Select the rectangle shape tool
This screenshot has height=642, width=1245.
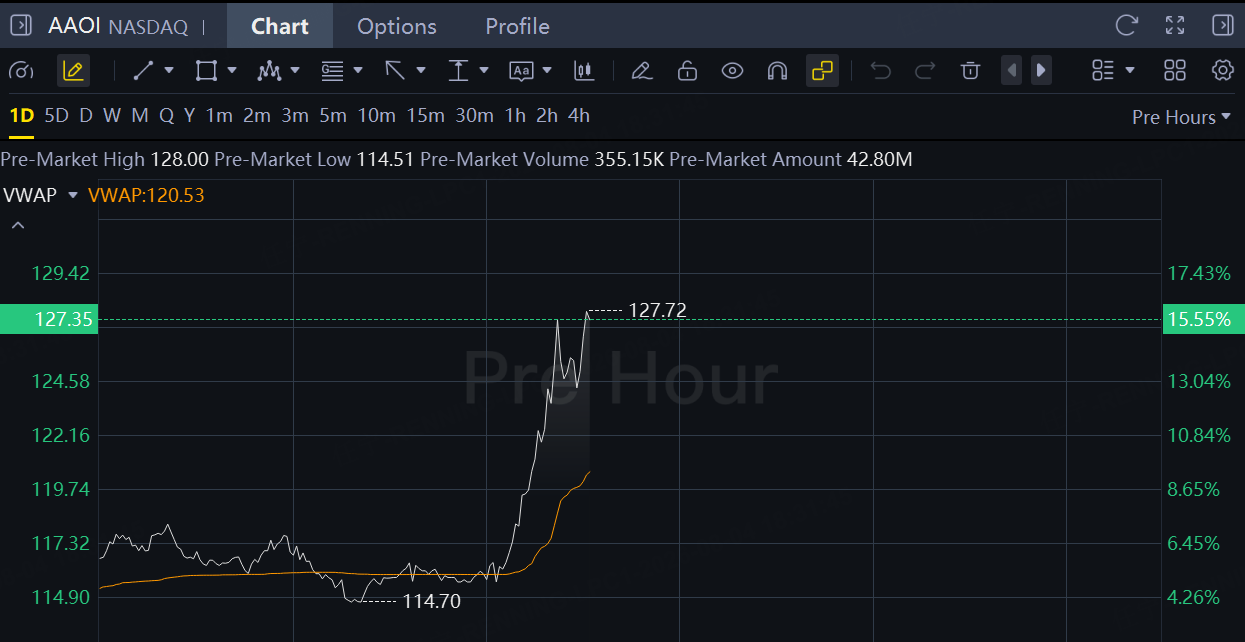pyautogui.click(x=206, y=71)
